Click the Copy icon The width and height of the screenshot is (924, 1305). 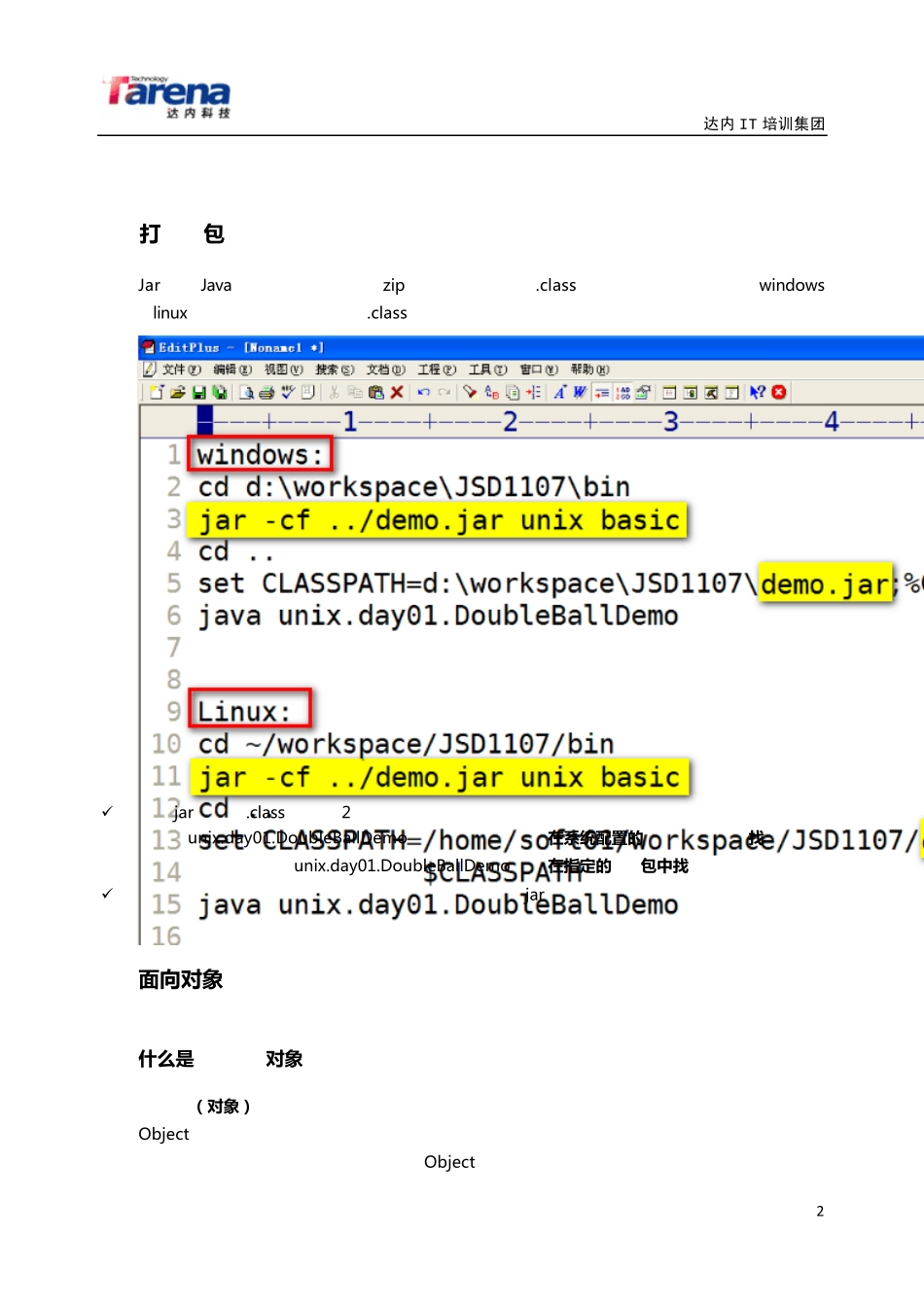[355, 392]
